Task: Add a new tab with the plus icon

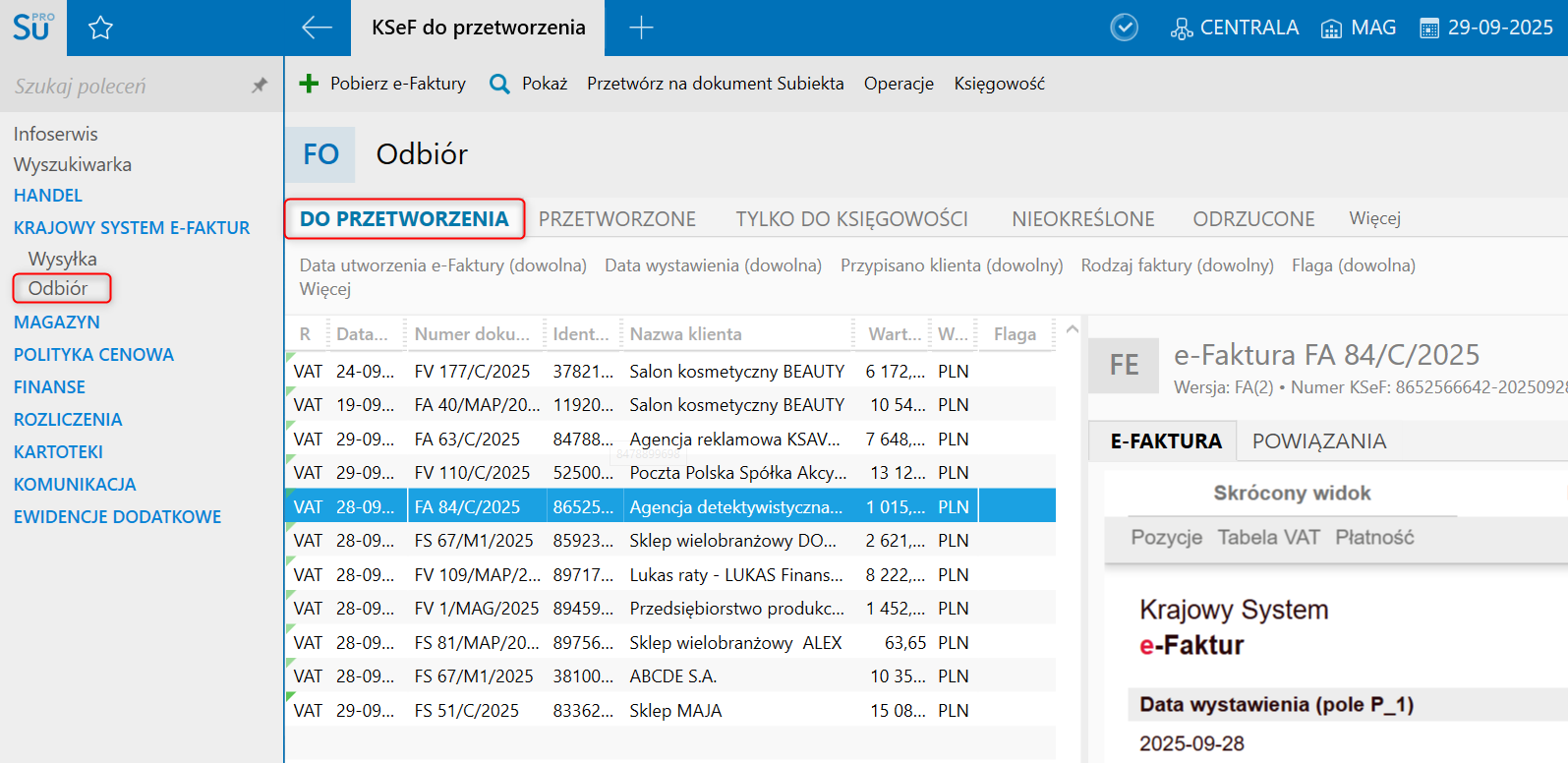Action: [641, 28]
